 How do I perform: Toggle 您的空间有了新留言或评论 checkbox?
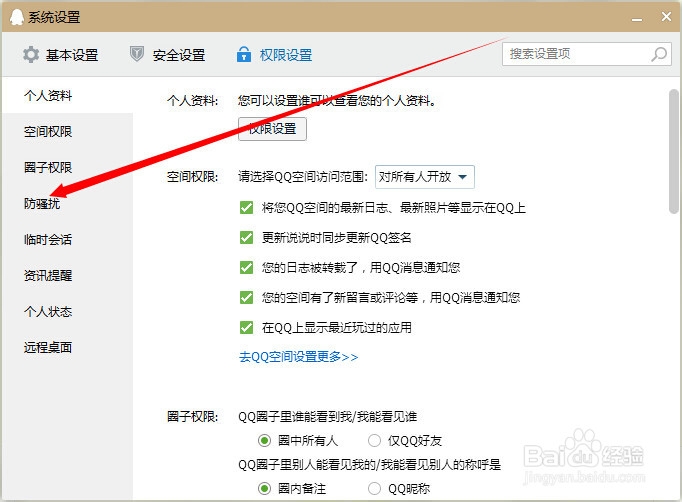(x=246, y=298)
